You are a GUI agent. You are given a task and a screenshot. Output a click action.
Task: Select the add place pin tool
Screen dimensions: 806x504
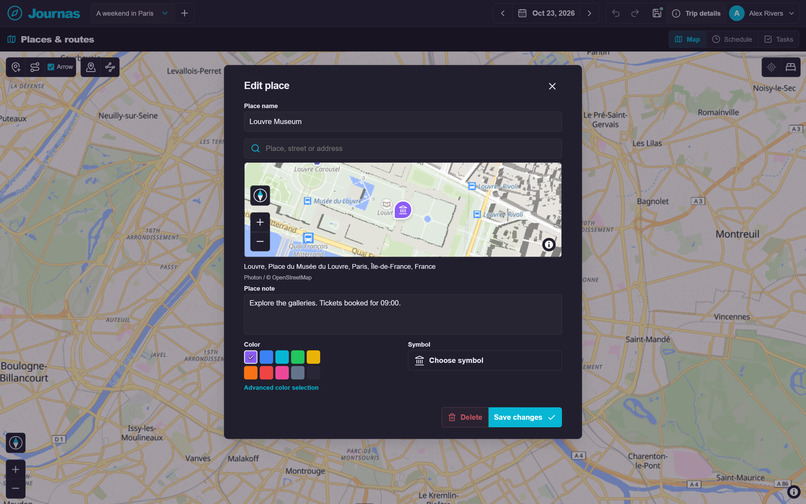click(16, 67)
